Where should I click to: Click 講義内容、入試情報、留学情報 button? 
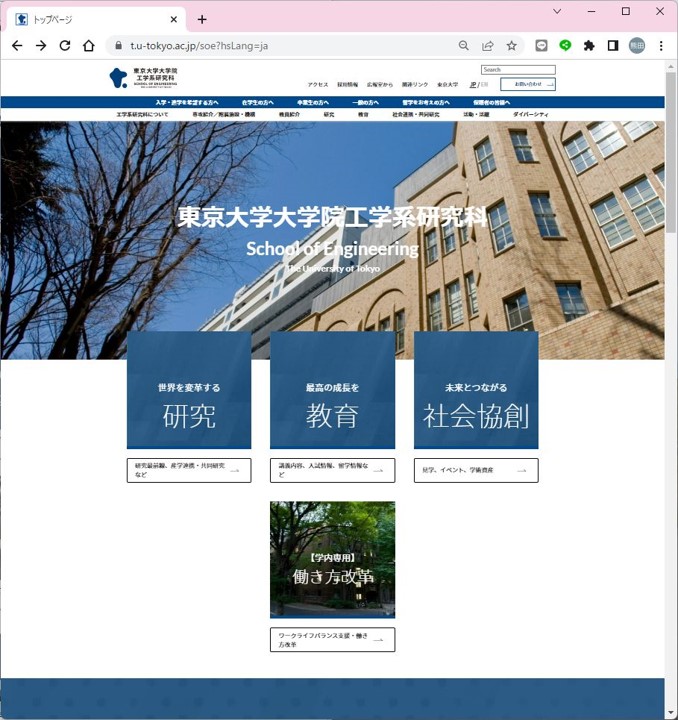pyautogui.click(x=332, y=470)
